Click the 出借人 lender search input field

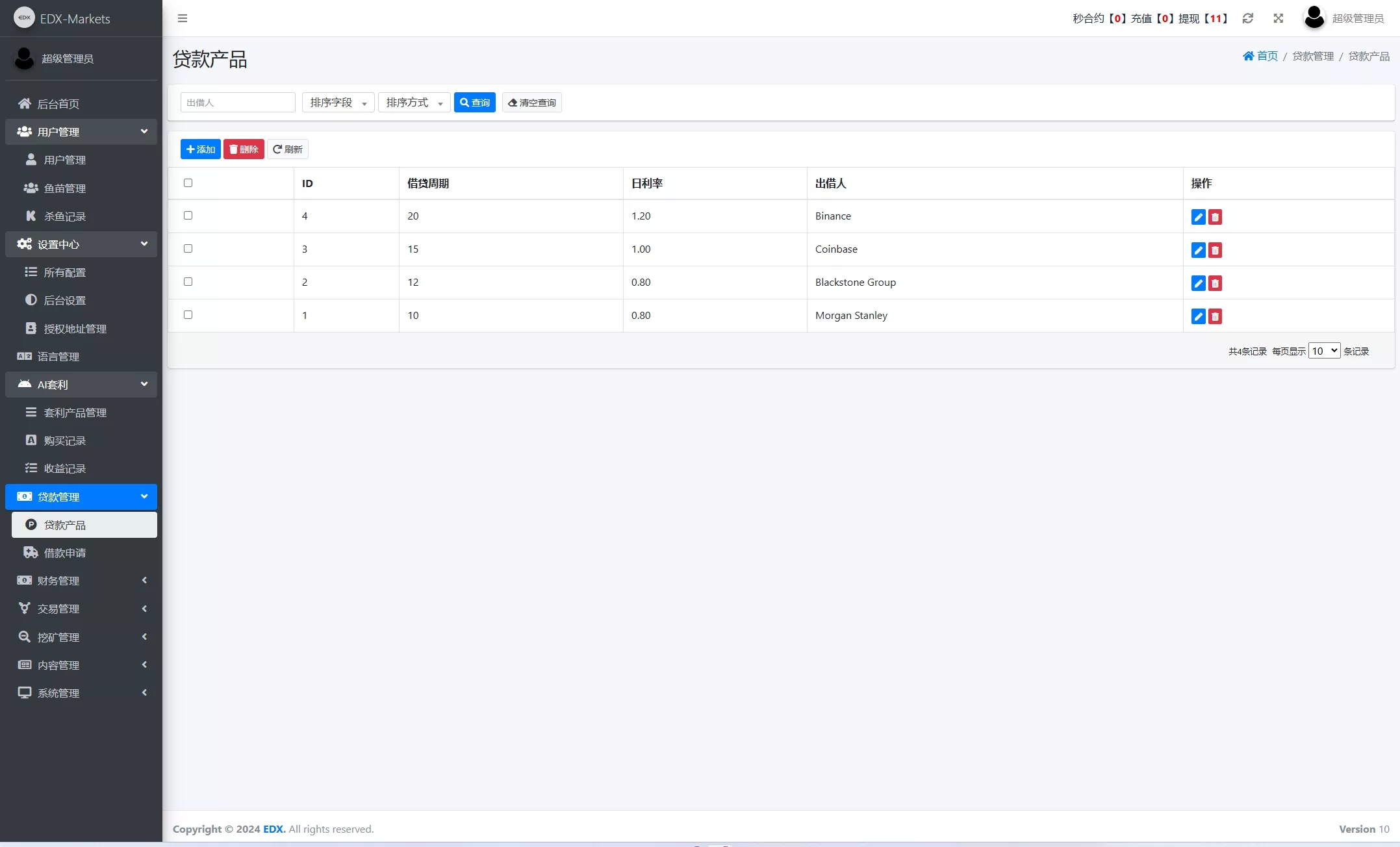(238, 103)
